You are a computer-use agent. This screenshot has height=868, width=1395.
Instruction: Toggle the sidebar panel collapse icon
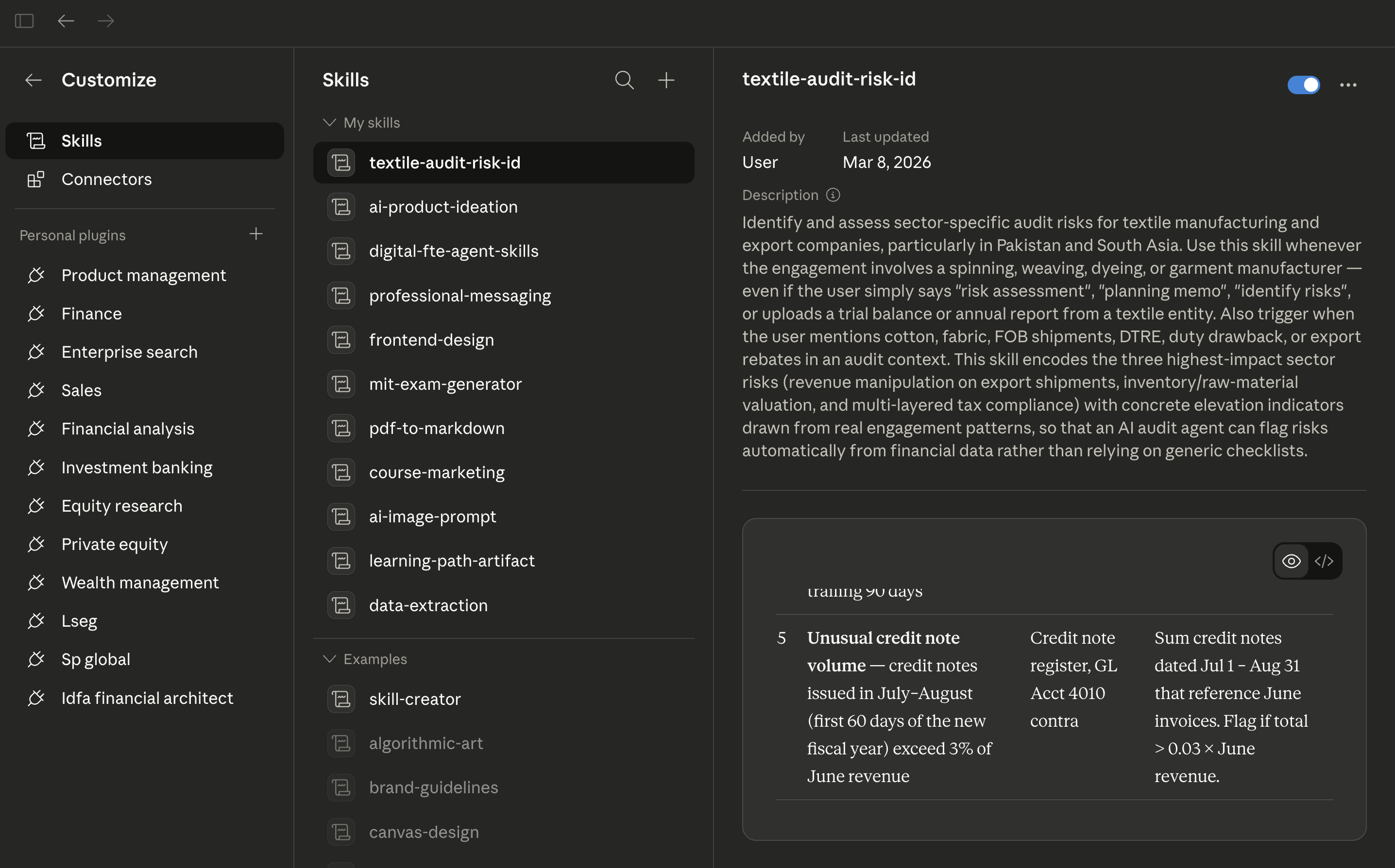click(x=23, y=21)
